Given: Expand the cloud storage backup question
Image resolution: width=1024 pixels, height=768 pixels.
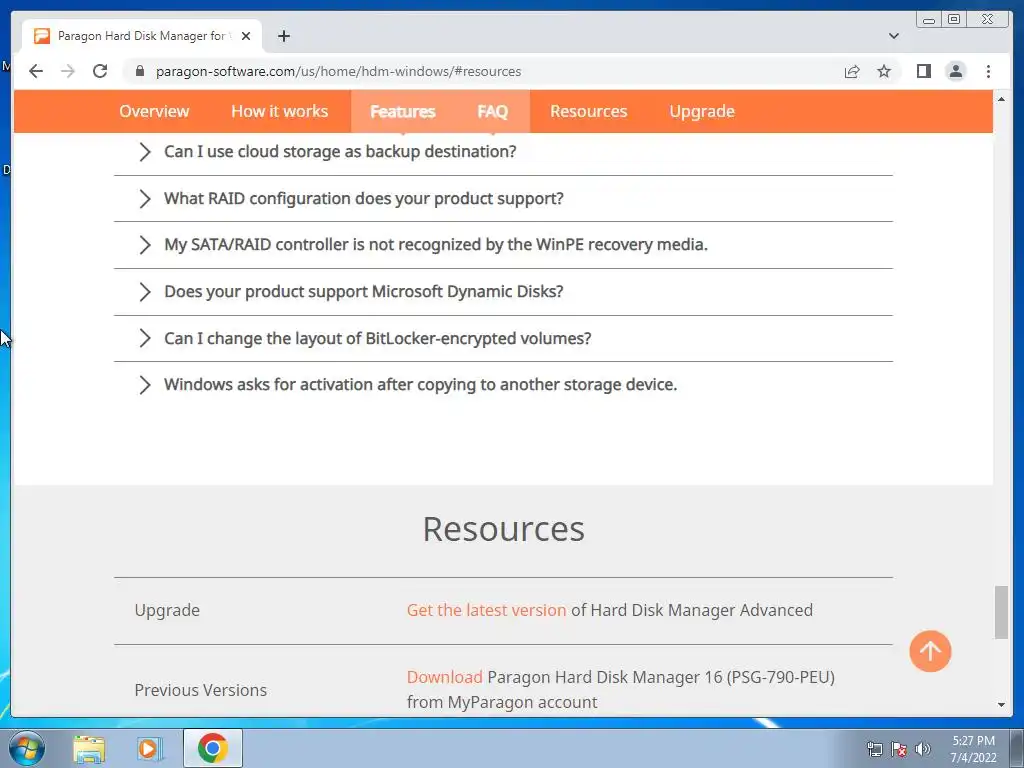Looking at the screenshot, I should pos(503,152).
